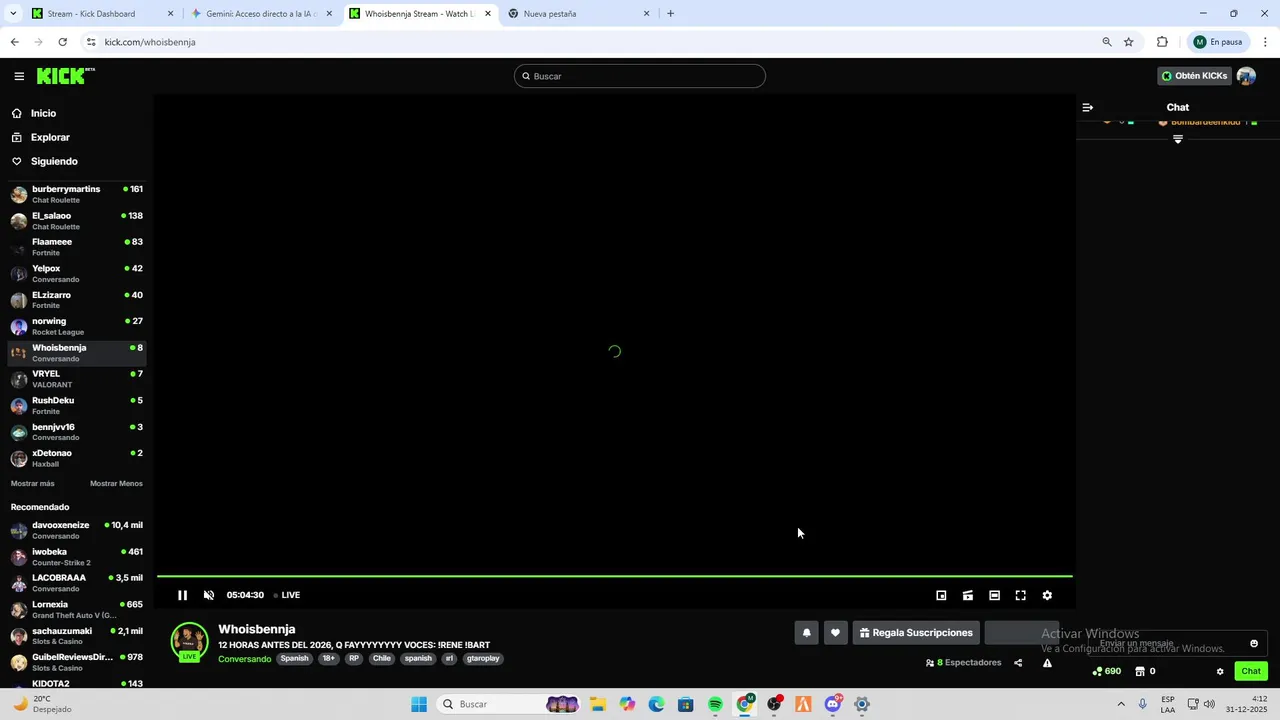
Task: Go to Kick home via logo
Action: click(x=65, y=76)
